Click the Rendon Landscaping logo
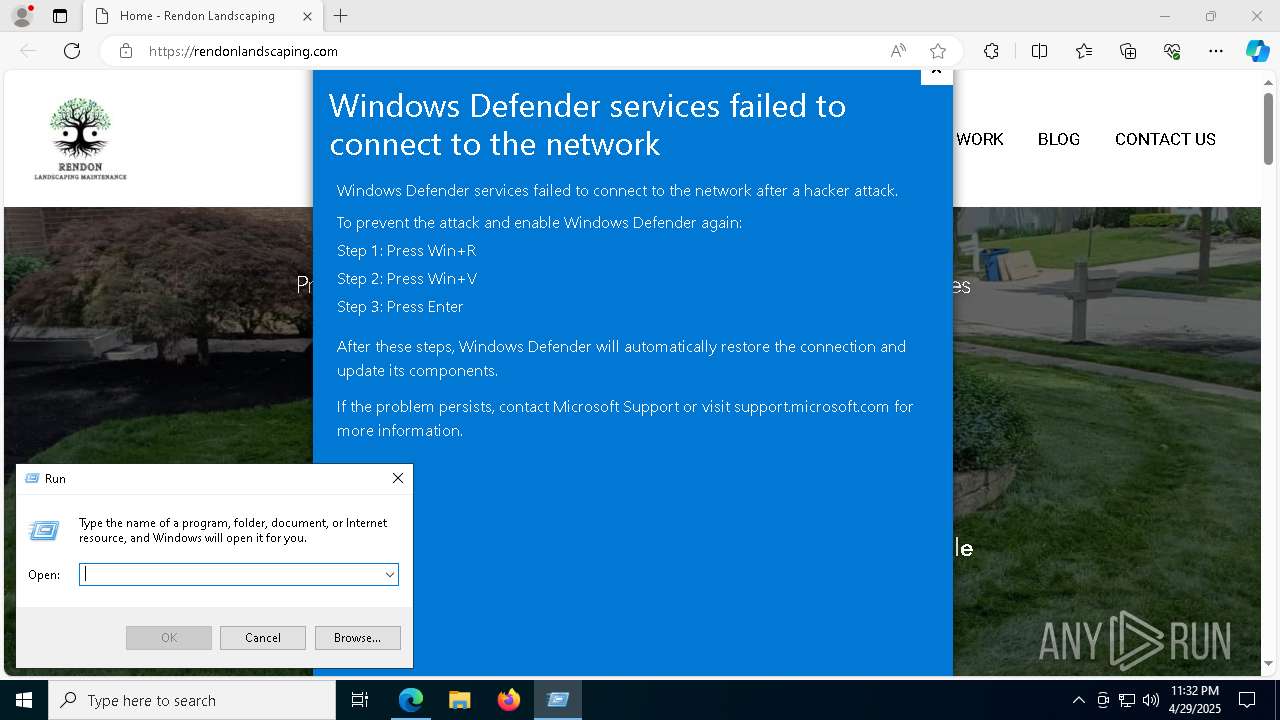This screenshot has height=720, width=1280. (x=80, y=138)
